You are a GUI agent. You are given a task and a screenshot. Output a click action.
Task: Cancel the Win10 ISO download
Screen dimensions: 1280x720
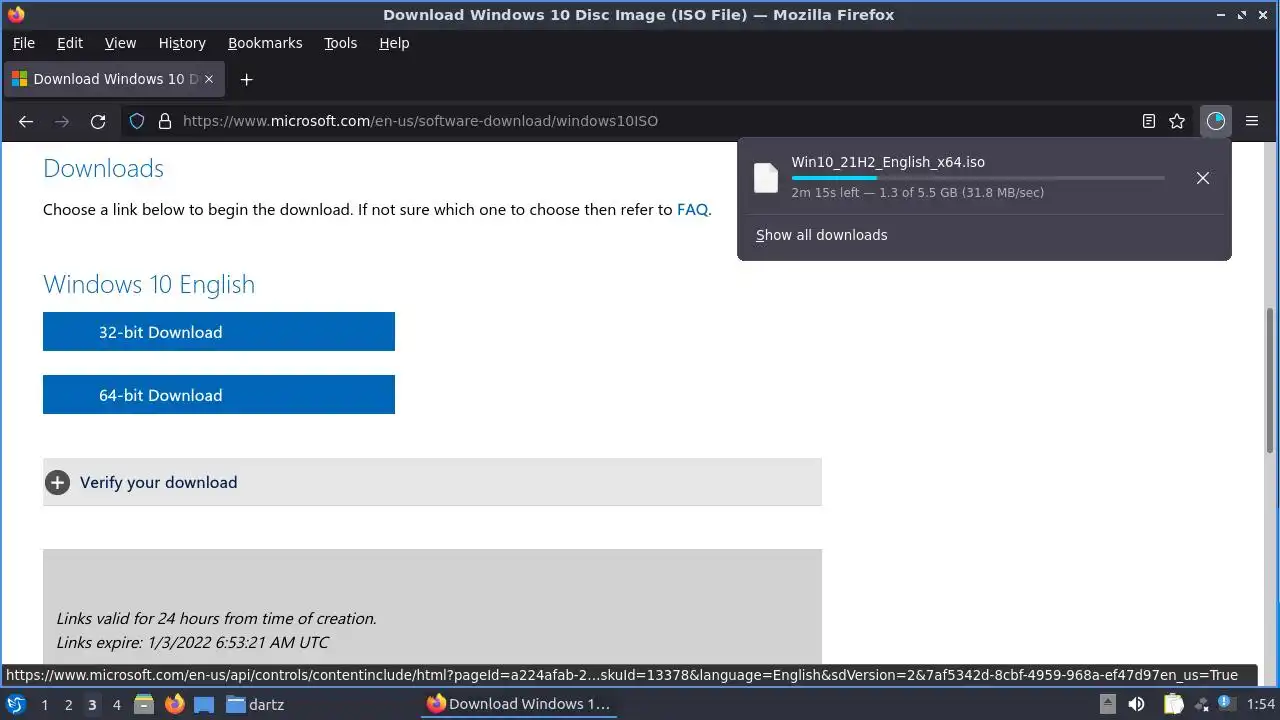[x=1203, y=178]
